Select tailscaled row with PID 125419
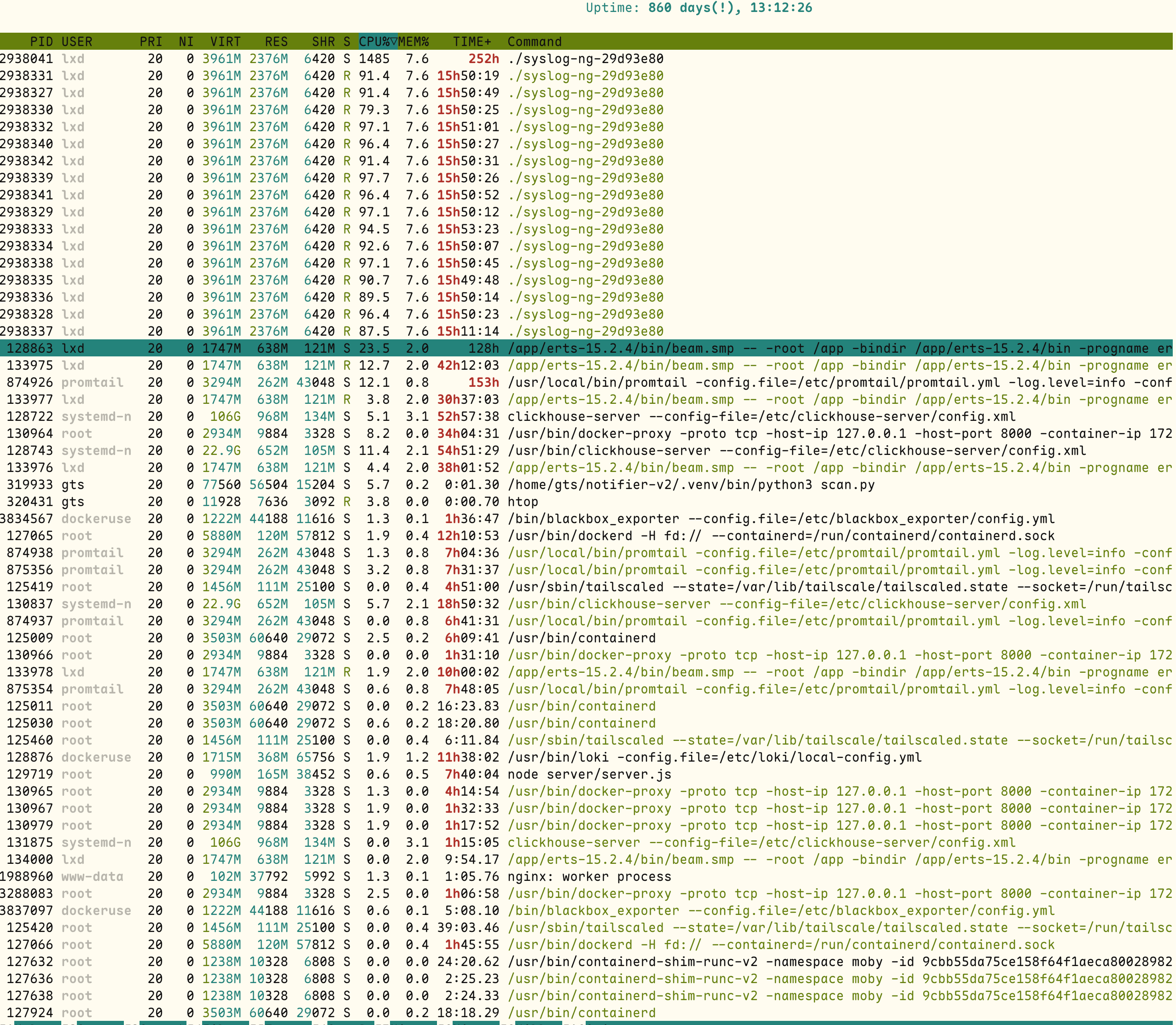The image size is (1176, 1025). click(x=586, y=587)
